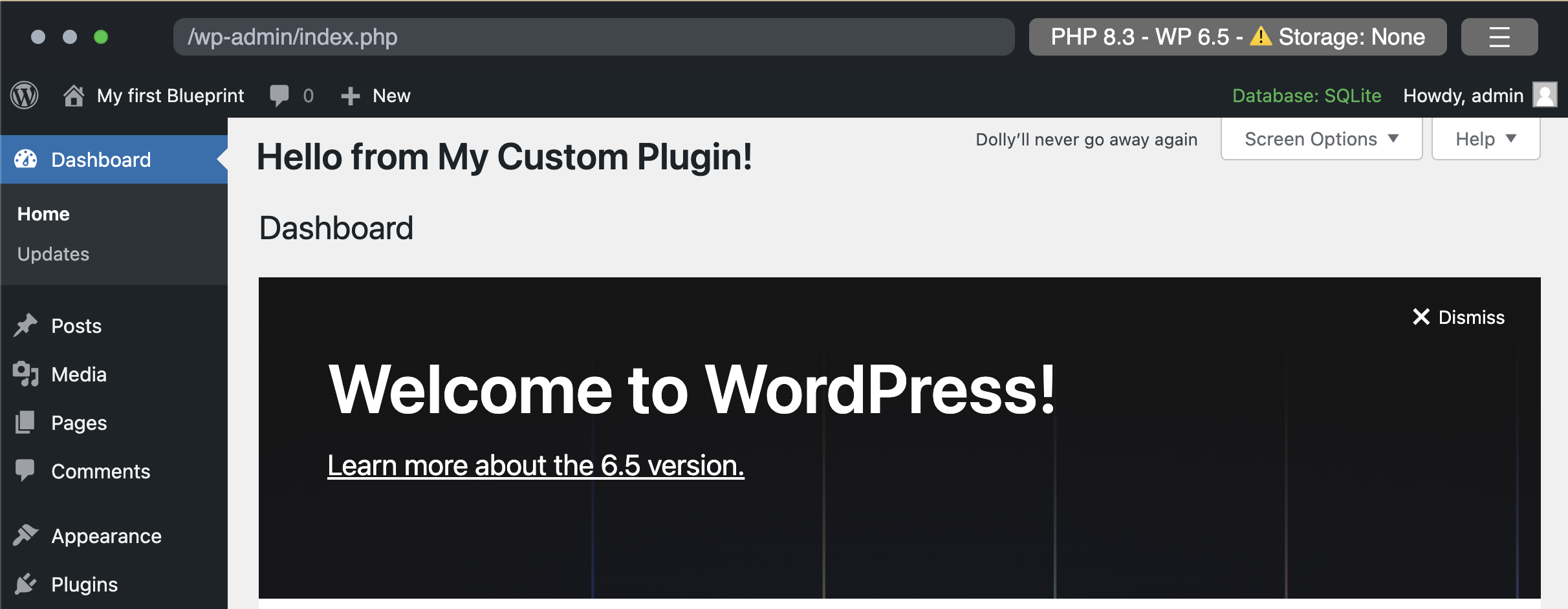The height and width of the screenshot is (609, 1568).
Task: Expand the Screen Options dropdown
Action: (1321, 139)
